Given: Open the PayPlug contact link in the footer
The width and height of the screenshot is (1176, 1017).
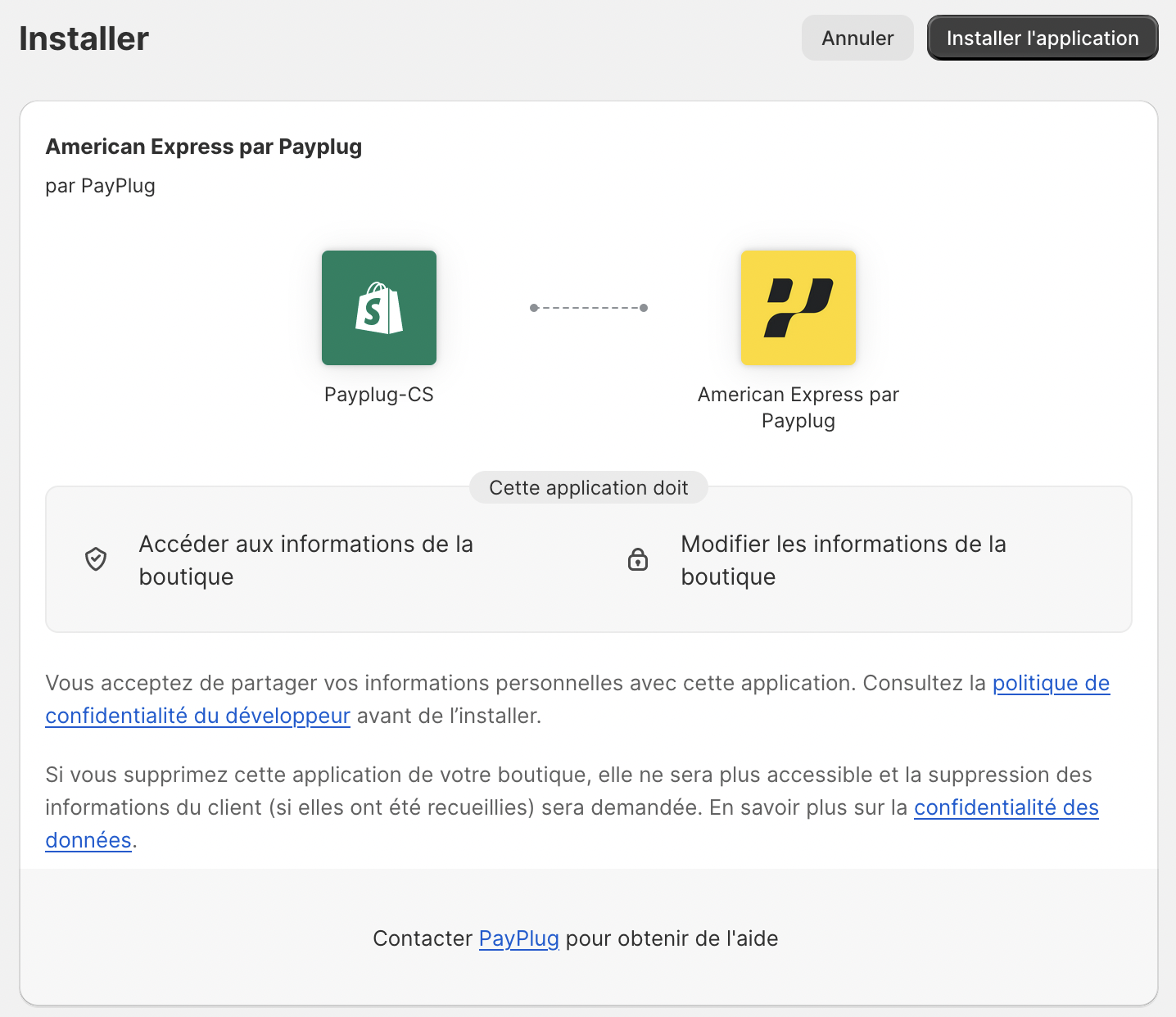Looking at the screenshot, I should 519,938.
